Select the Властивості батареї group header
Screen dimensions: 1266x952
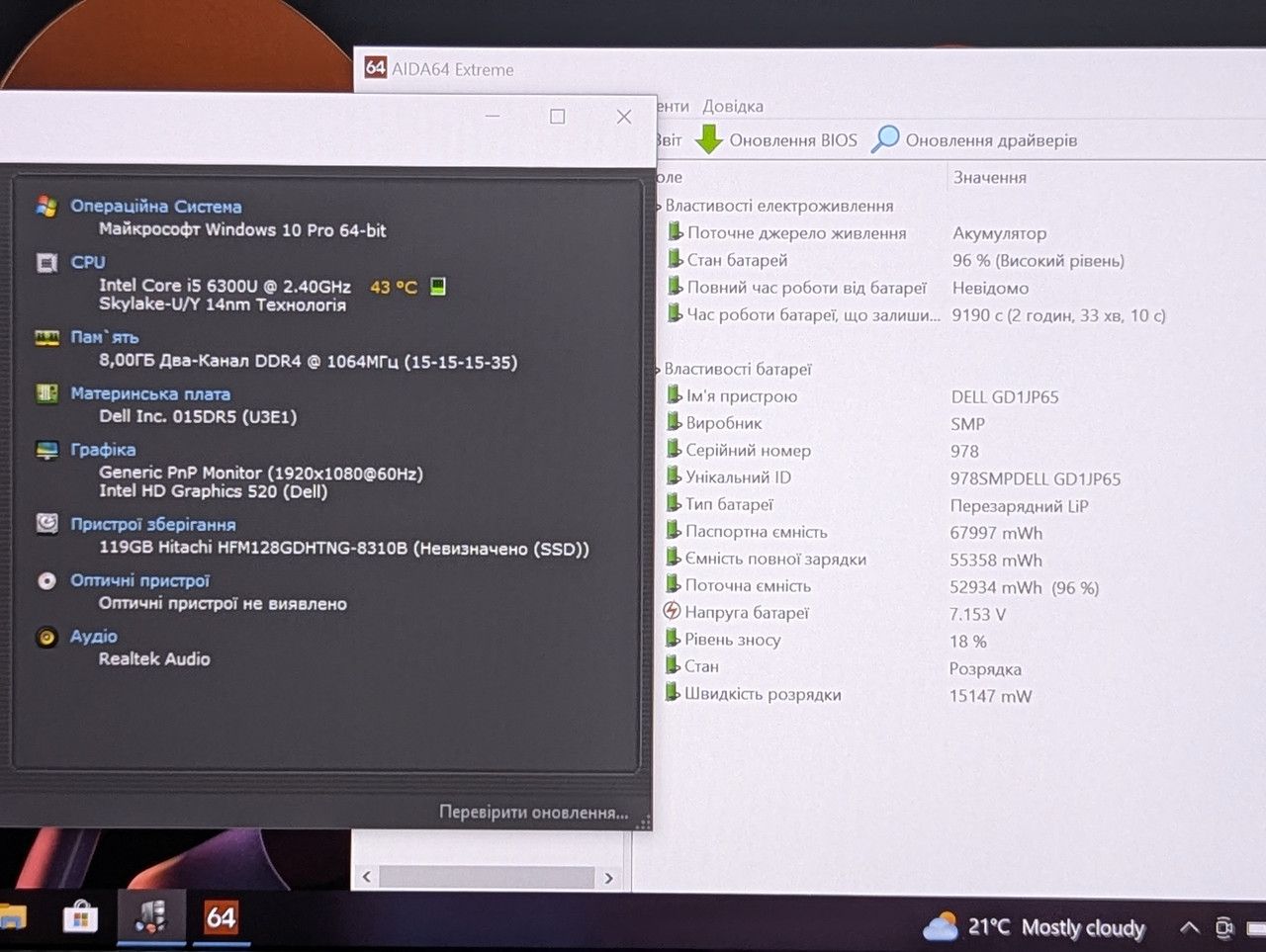[x=738, y=369]
